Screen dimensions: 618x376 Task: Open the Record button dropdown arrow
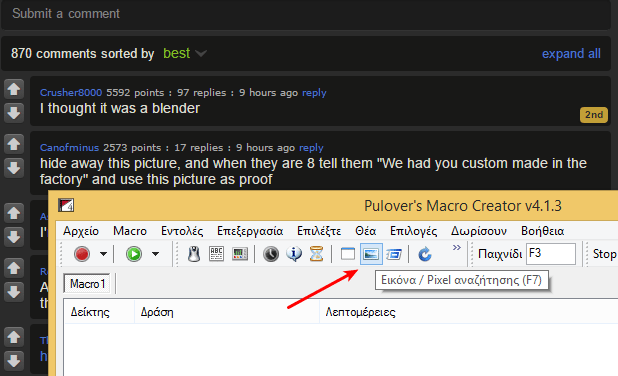103,254
